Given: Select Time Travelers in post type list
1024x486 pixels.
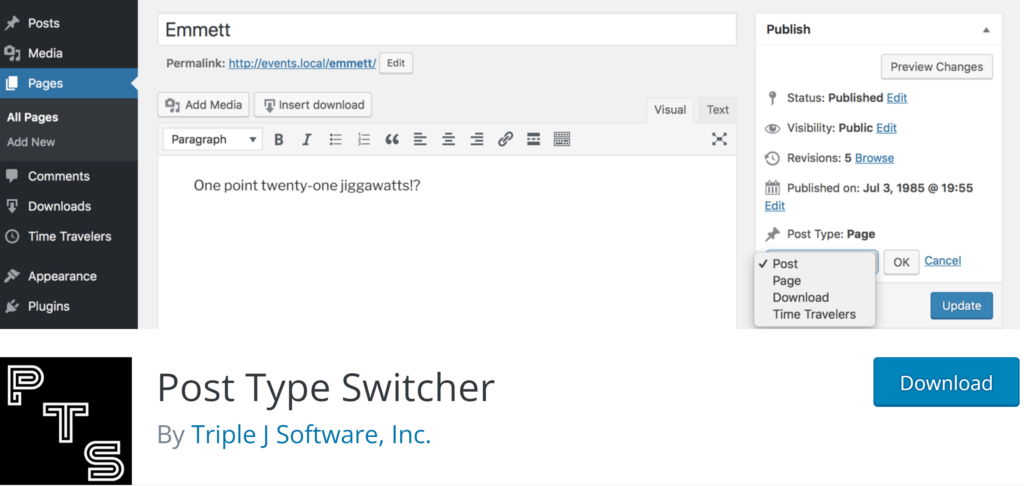Looking at the screenshot, I should pyautogui.click(x=815, y=314).
